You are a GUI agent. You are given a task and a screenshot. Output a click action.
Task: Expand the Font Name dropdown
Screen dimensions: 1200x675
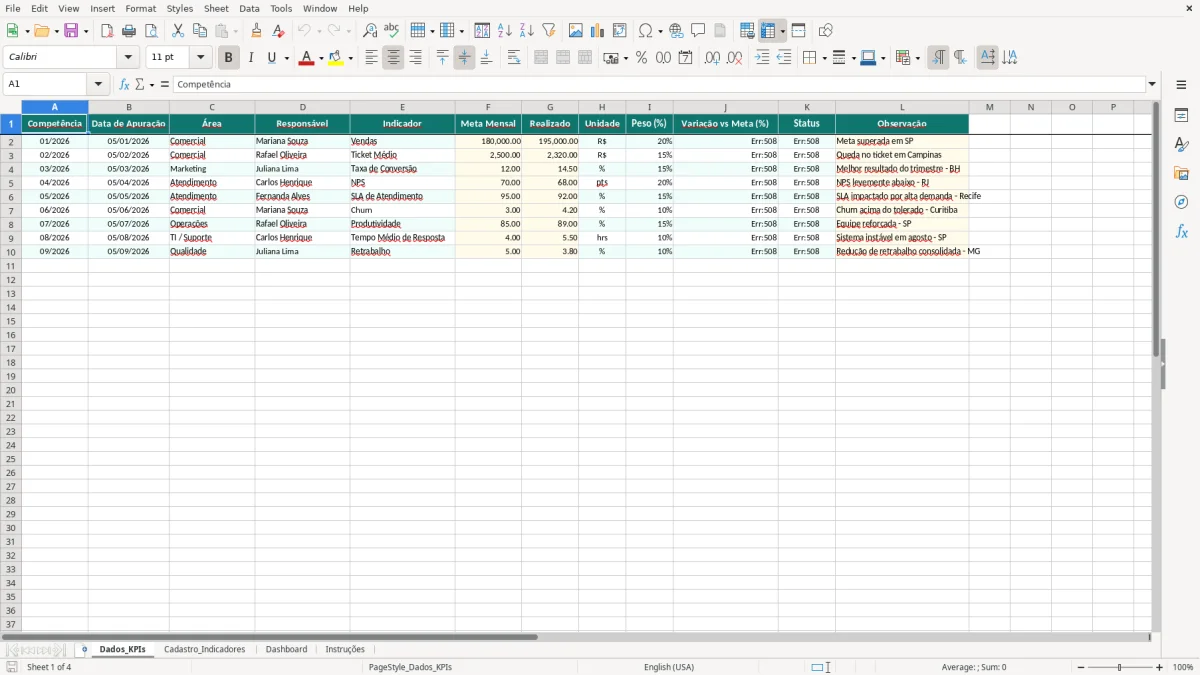click(128, 58)
